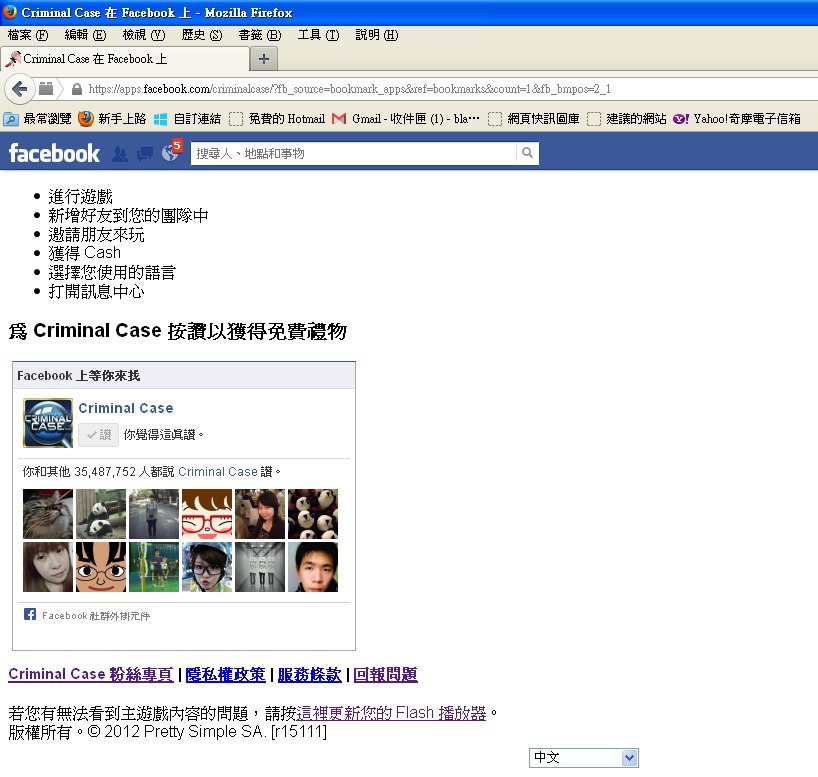
Task: Click Criminal Case link in the likes count line
Action: [218, 472]
